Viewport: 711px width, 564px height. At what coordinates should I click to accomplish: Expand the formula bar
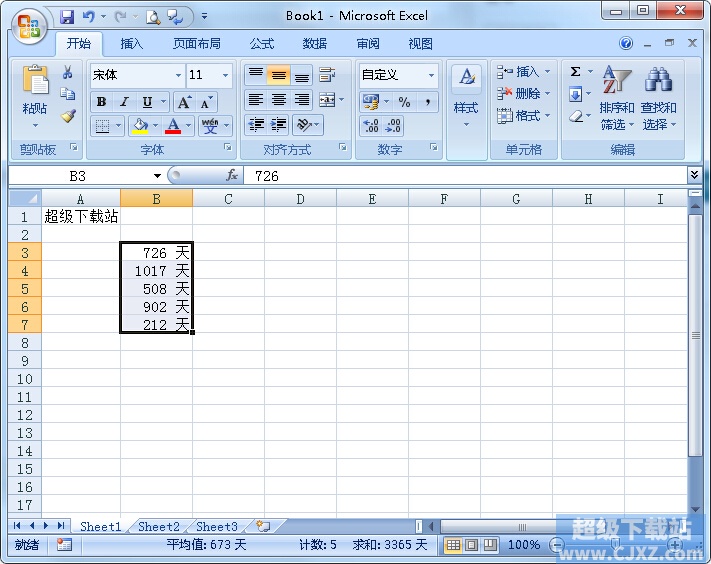(x=694, y=175)
